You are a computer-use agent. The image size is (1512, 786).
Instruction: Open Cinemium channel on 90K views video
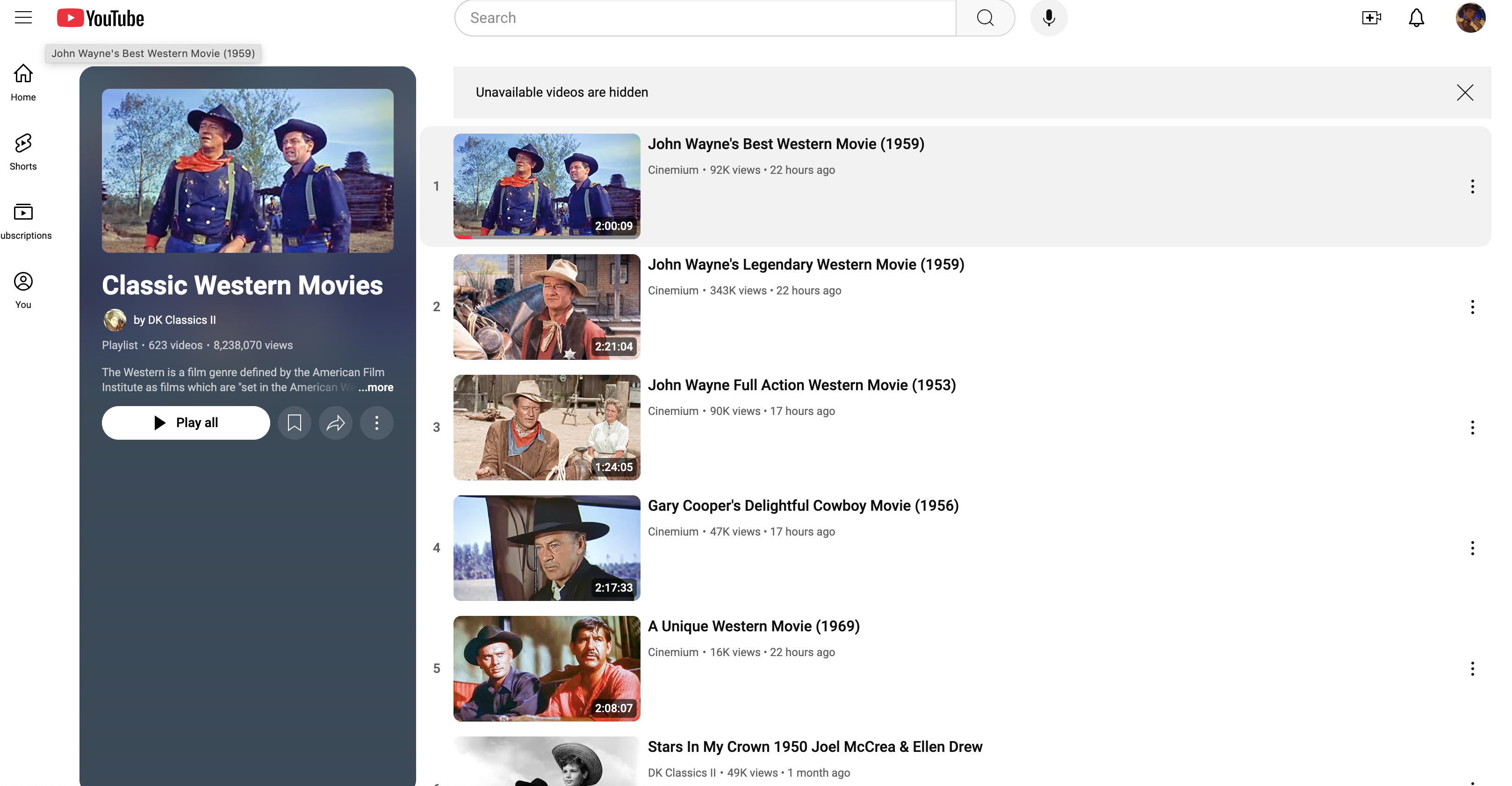(x=673, y=411)
